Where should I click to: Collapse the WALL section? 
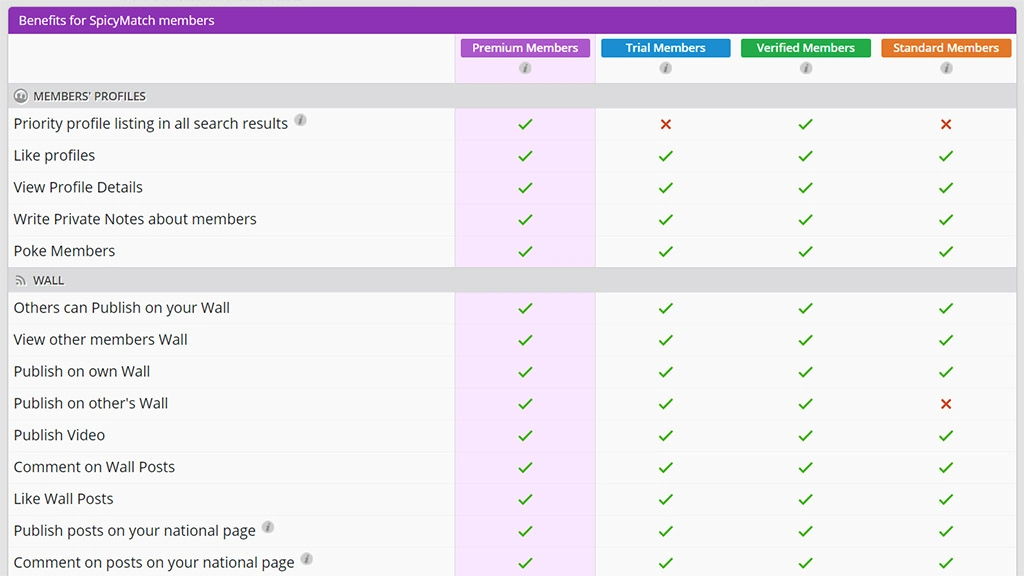[48, 280]
